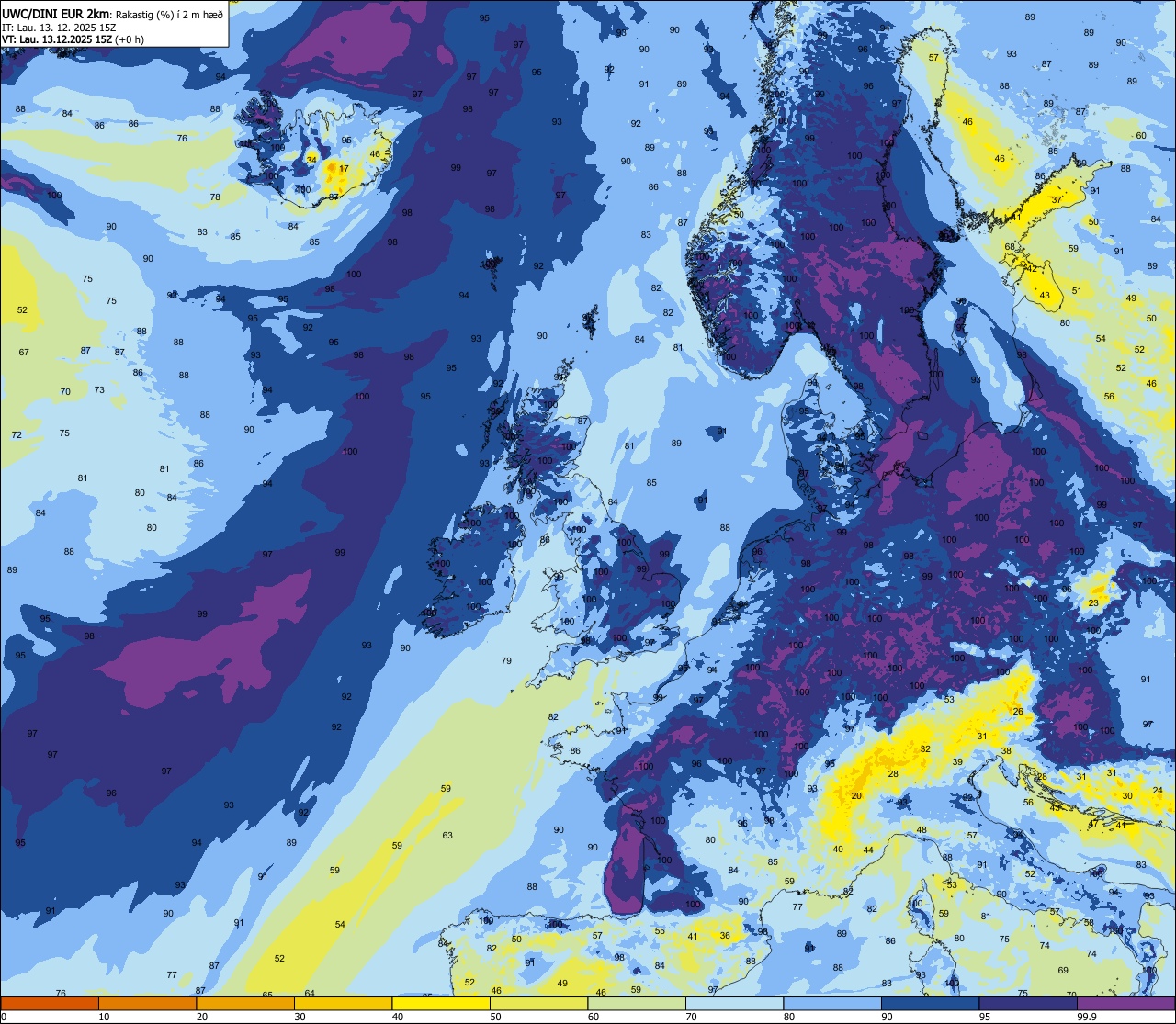Click the '20' value over southeastern France
The width and height of the screenshot is (1176, 1024).
tap(856, 796)
